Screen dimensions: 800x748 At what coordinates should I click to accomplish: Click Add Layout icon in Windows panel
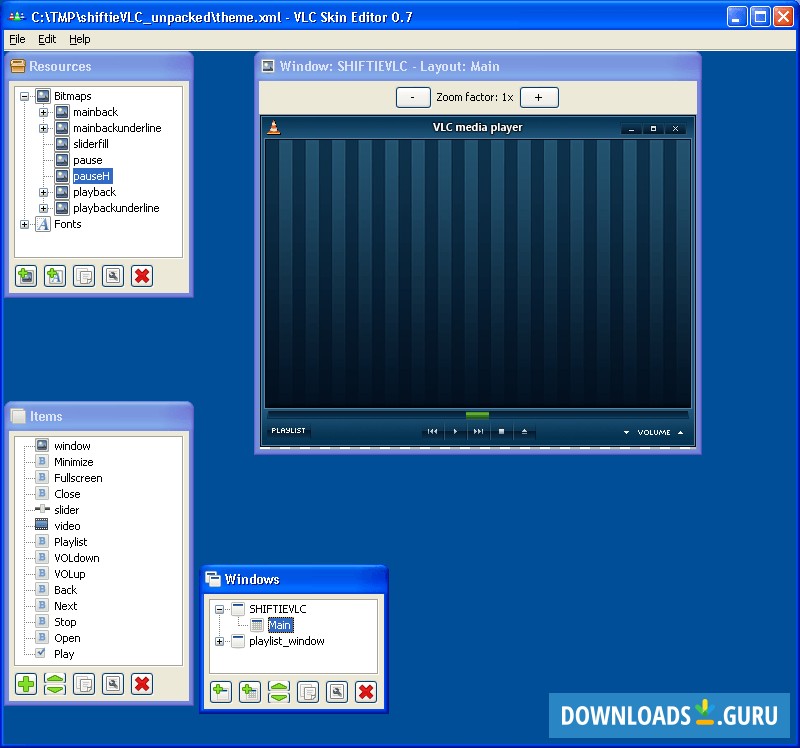point(250,691)
